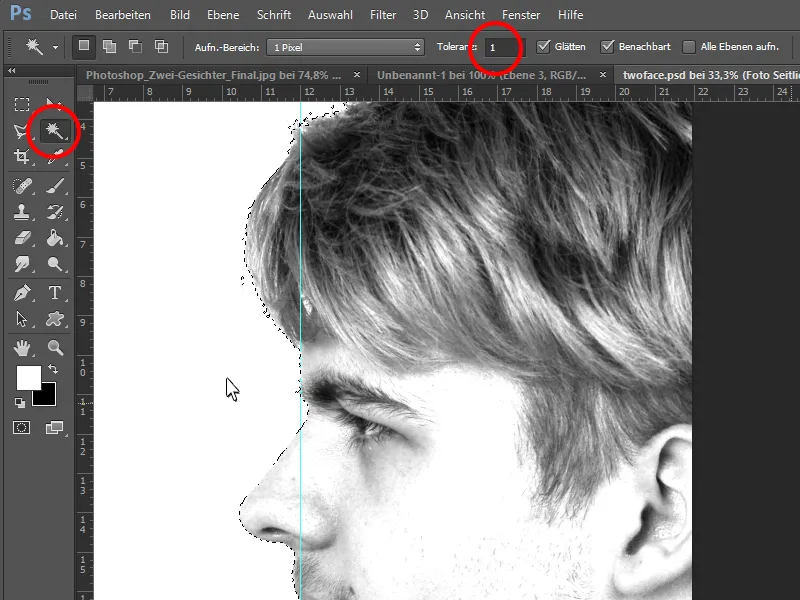Select the Clone Stamp tool
The width and height of the screenshot is (800, 600).
pyautogui.click(x=21, y=212)
